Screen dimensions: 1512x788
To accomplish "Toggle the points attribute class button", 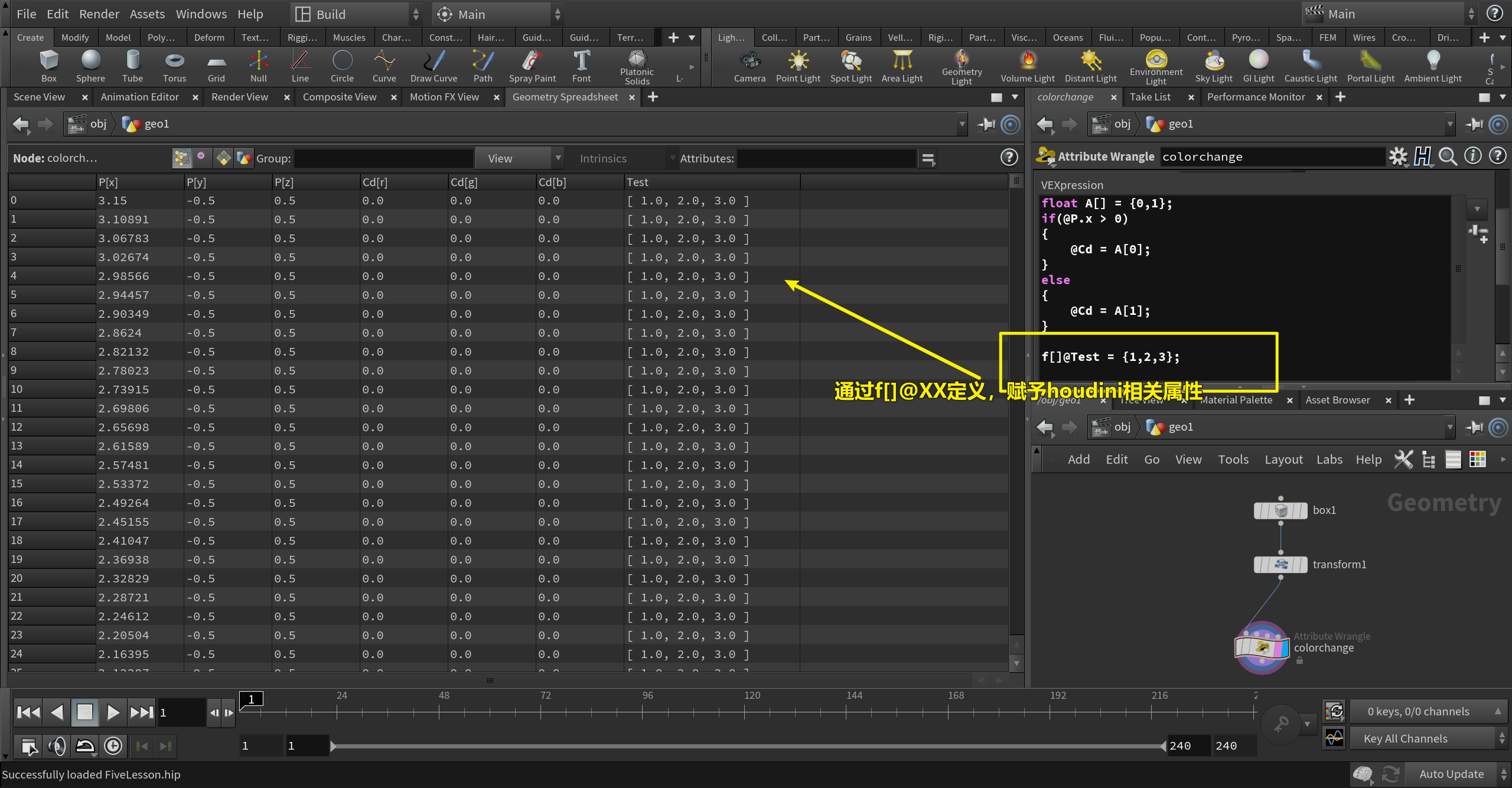I will click(x=181, y=158).
